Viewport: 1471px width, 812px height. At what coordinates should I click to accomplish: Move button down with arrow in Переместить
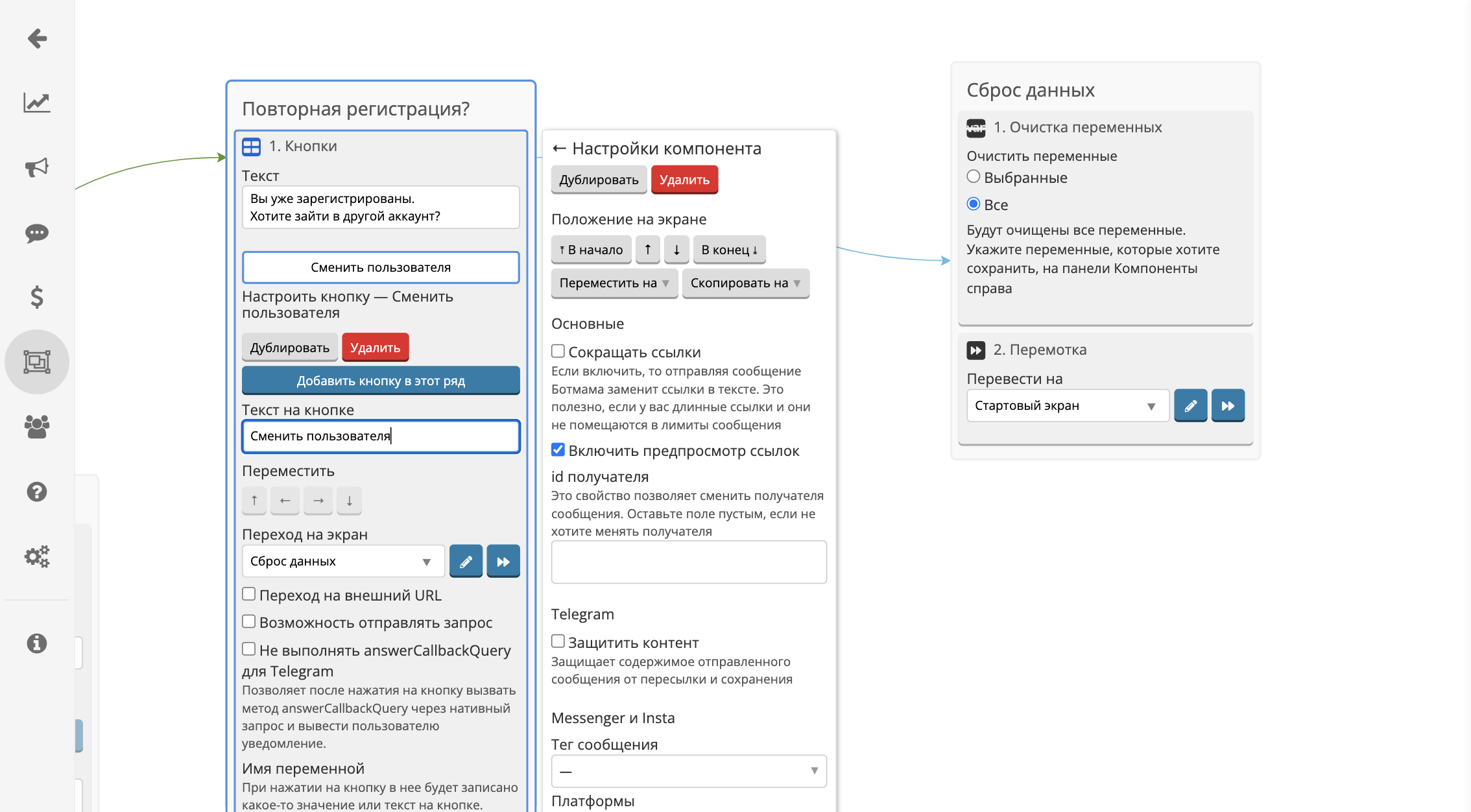coord(349,501)
